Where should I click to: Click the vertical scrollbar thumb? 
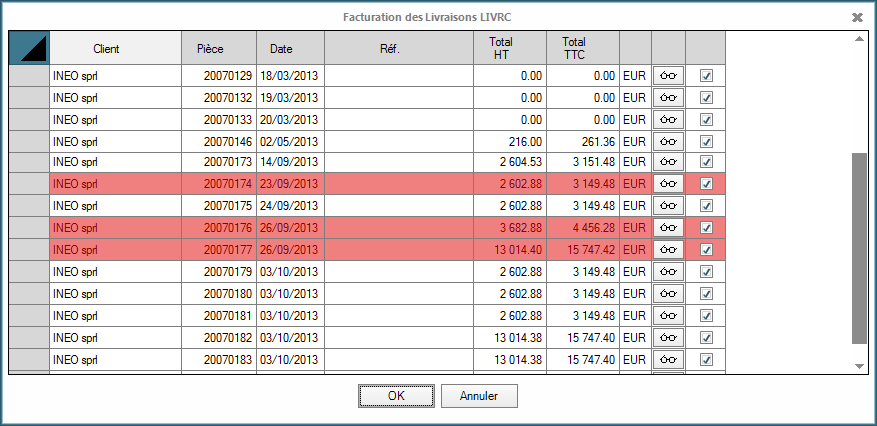pyautogui.click(x=858, y=247)
